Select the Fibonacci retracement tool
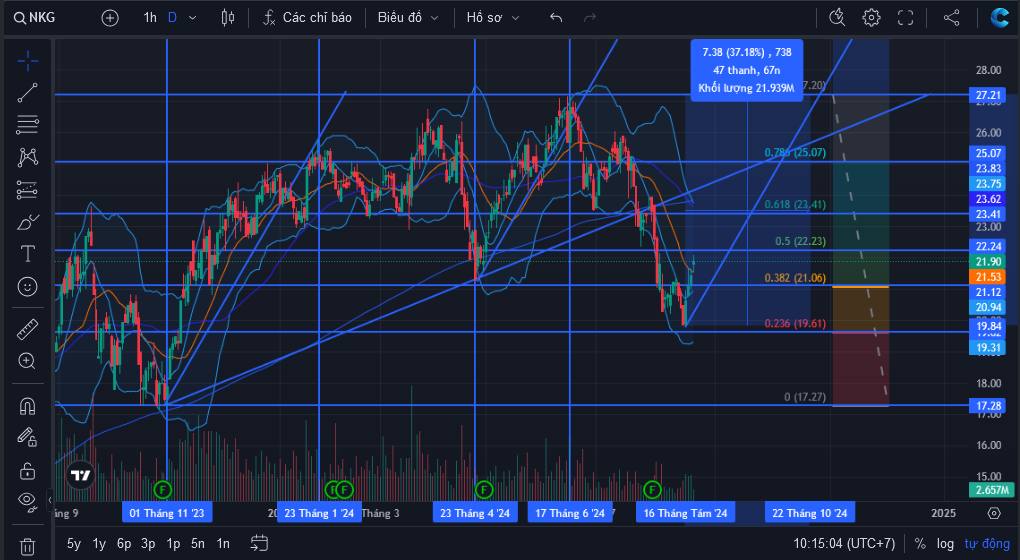Screen dimensions: 1020x560 coord(27,124)
